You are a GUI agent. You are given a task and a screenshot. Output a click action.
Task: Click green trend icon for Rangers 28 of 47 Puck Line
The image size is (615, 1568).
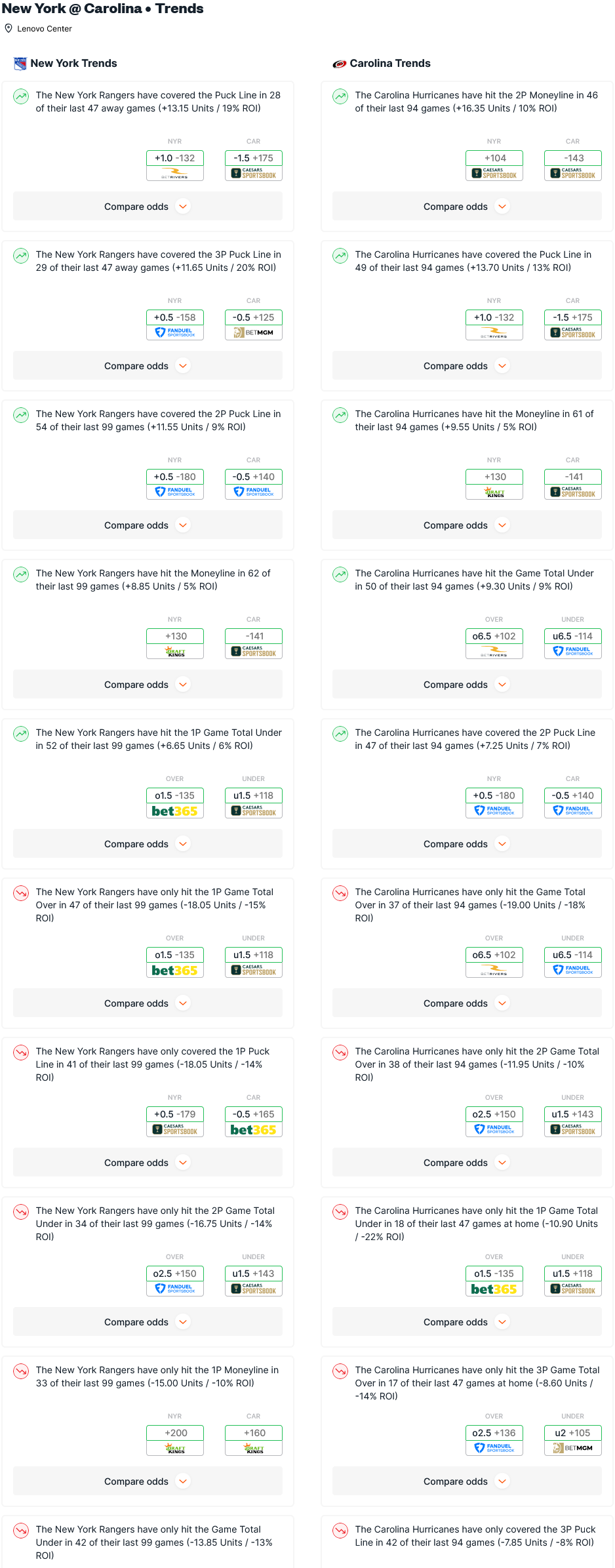pyautogui.click(x=21, y=96)
